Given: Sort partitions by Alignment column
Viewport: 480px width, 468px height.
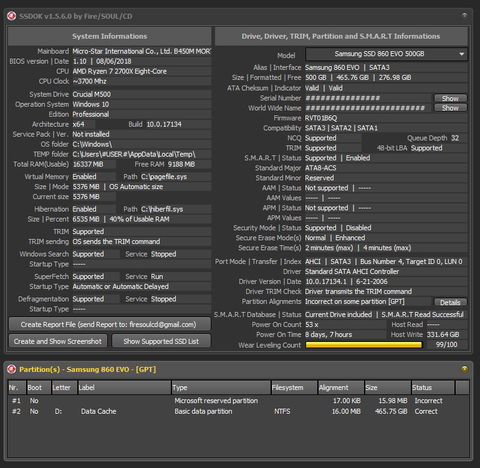Looking at the screenshot, I should click(341, 387).
